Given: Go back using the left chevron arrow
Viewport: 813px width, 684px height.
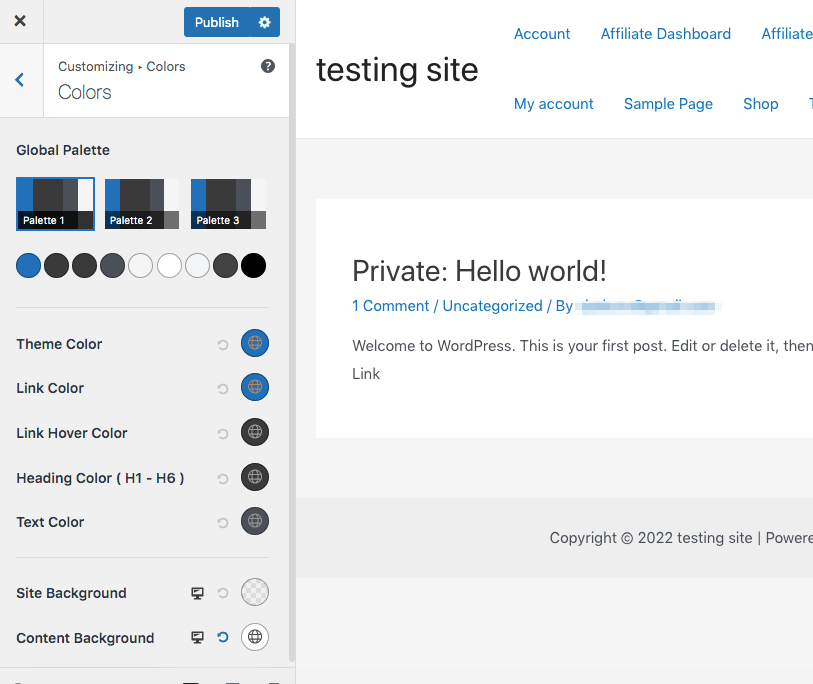Looking at the screenshot, I should point(20,80).
